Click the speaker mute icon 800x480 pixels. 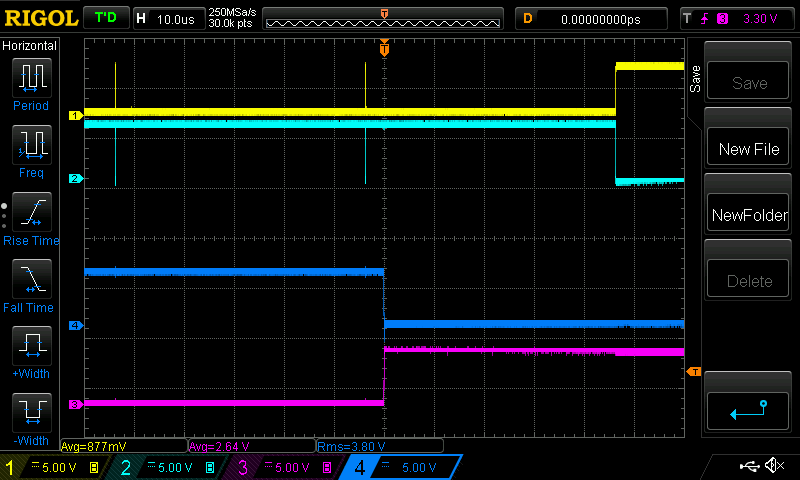pos(773,466)
